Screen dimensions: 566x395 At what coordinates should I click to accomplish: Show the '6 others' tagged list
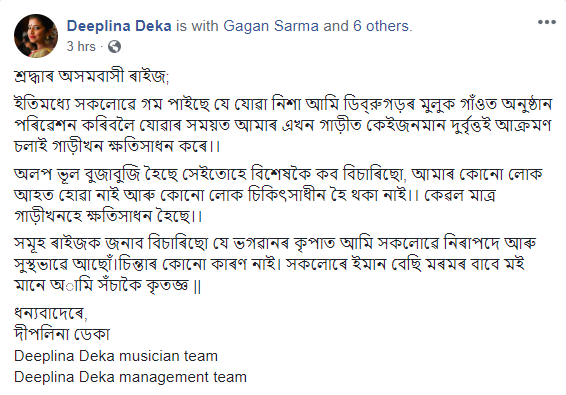382,26
